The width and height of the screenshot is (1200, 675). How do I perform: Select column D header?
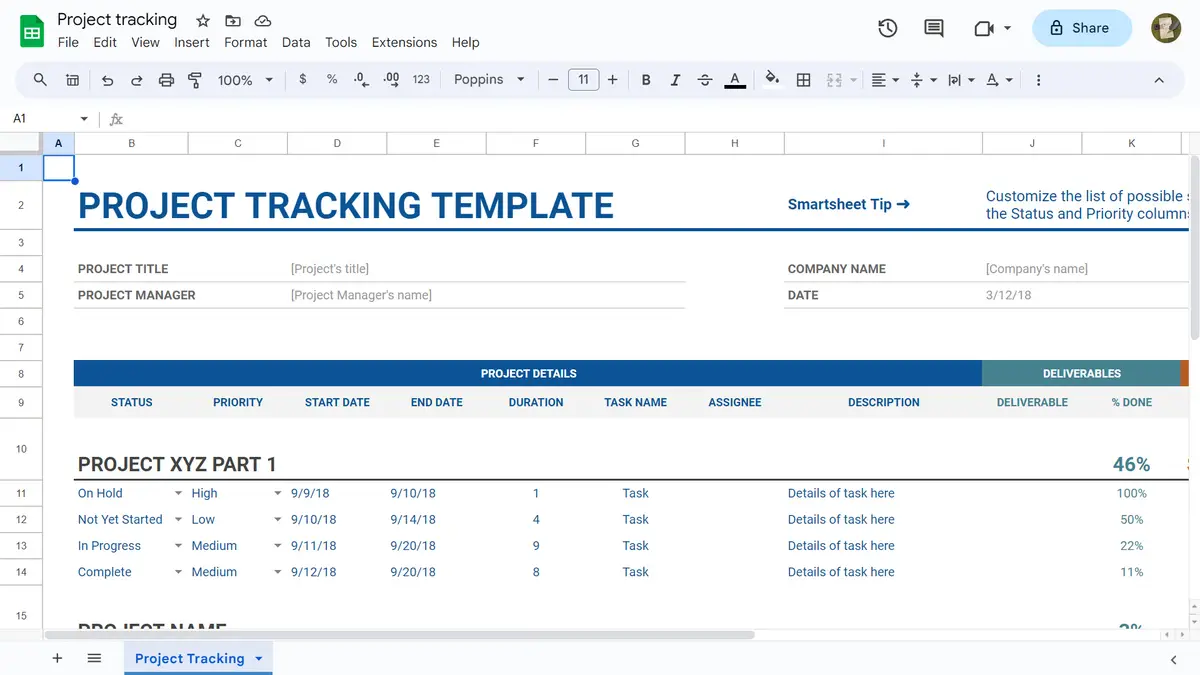point(337,144)
